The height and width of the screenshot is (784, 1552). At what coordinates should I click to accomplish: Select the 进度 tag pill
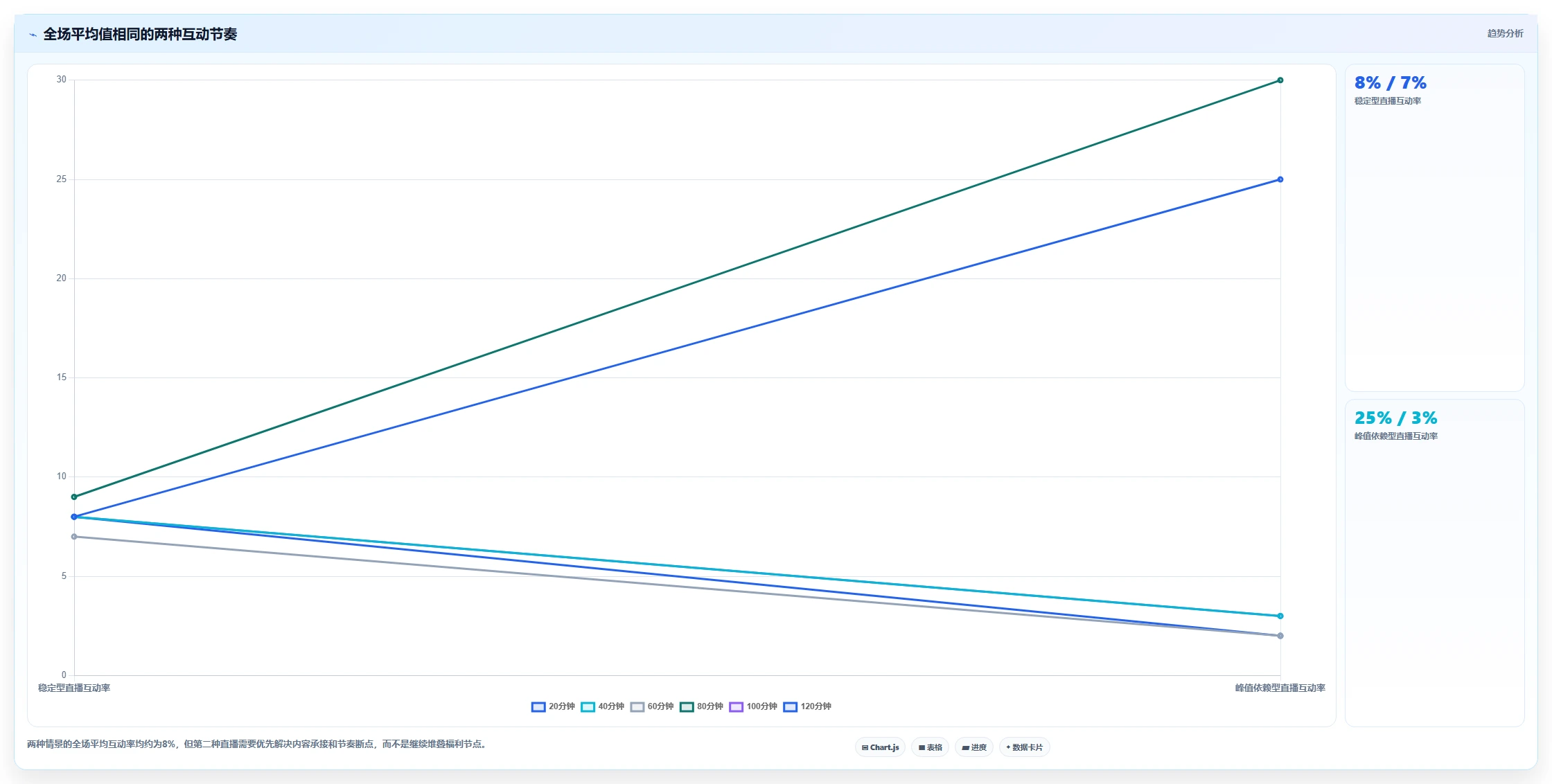click(974, 747)
